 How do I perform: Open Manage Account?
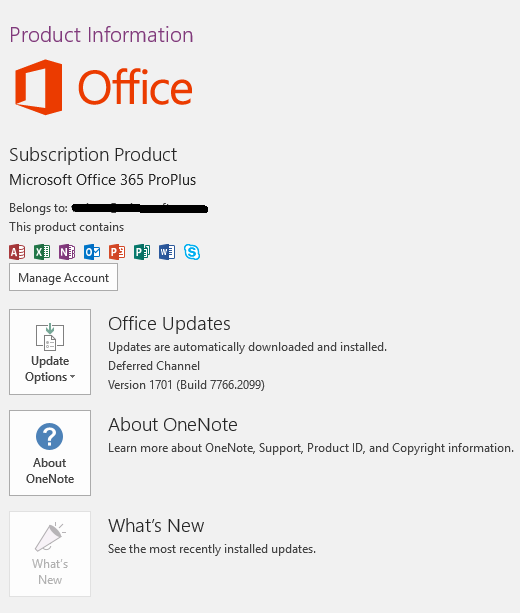63,277
